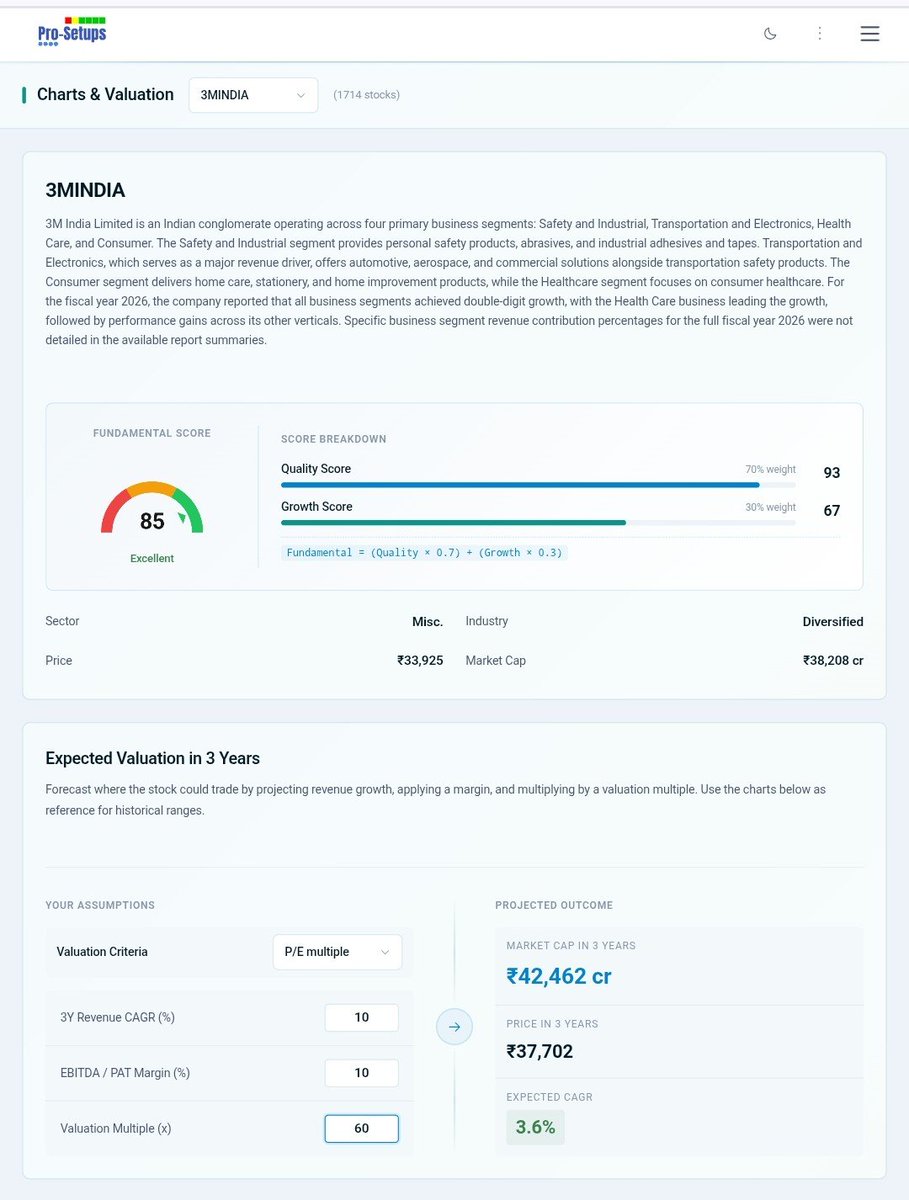Click the expected CAGR 3.6% badge
This screenshot has width=909, height=1200.
[535, 1127]
